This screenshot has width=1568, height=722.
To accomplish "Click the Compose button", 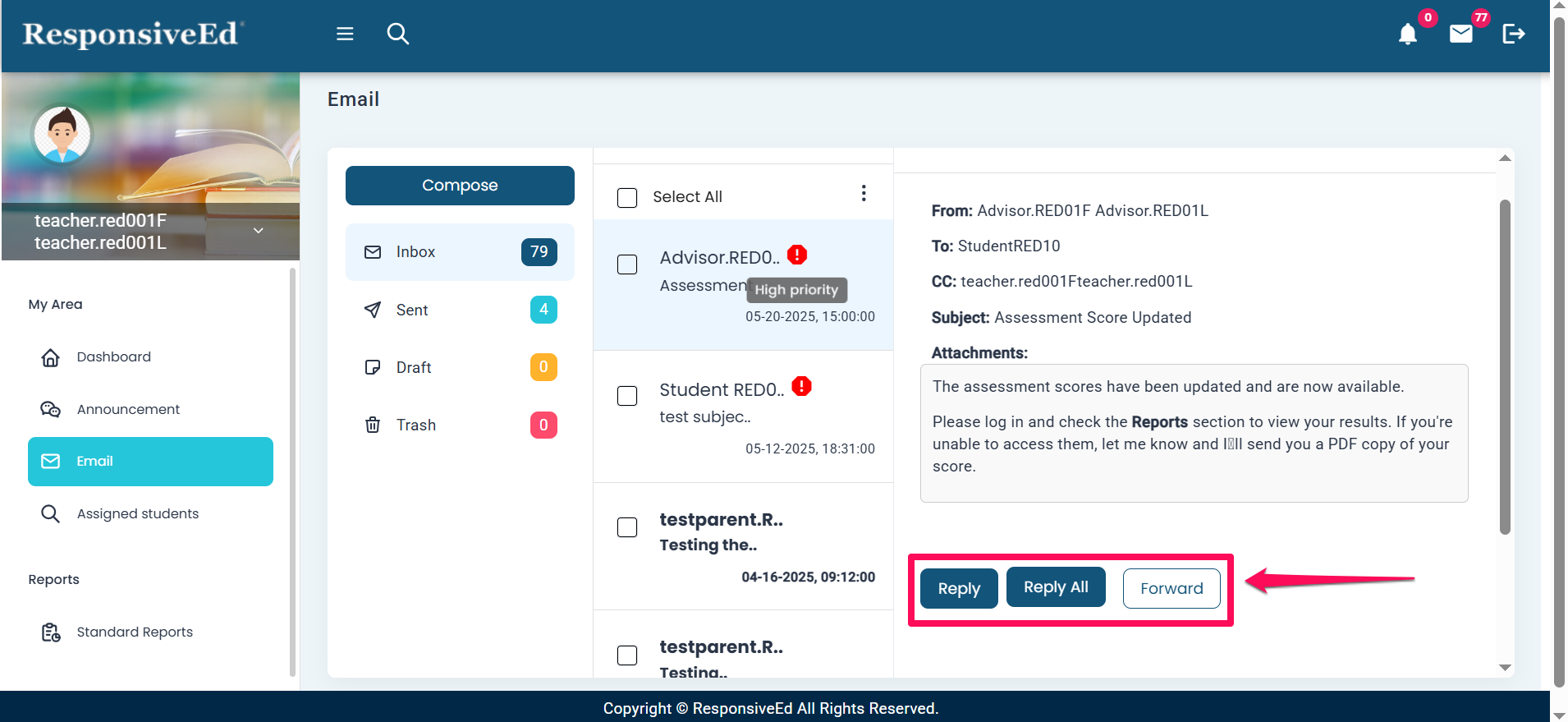I will pyautogui.click(x=459, y=186).
